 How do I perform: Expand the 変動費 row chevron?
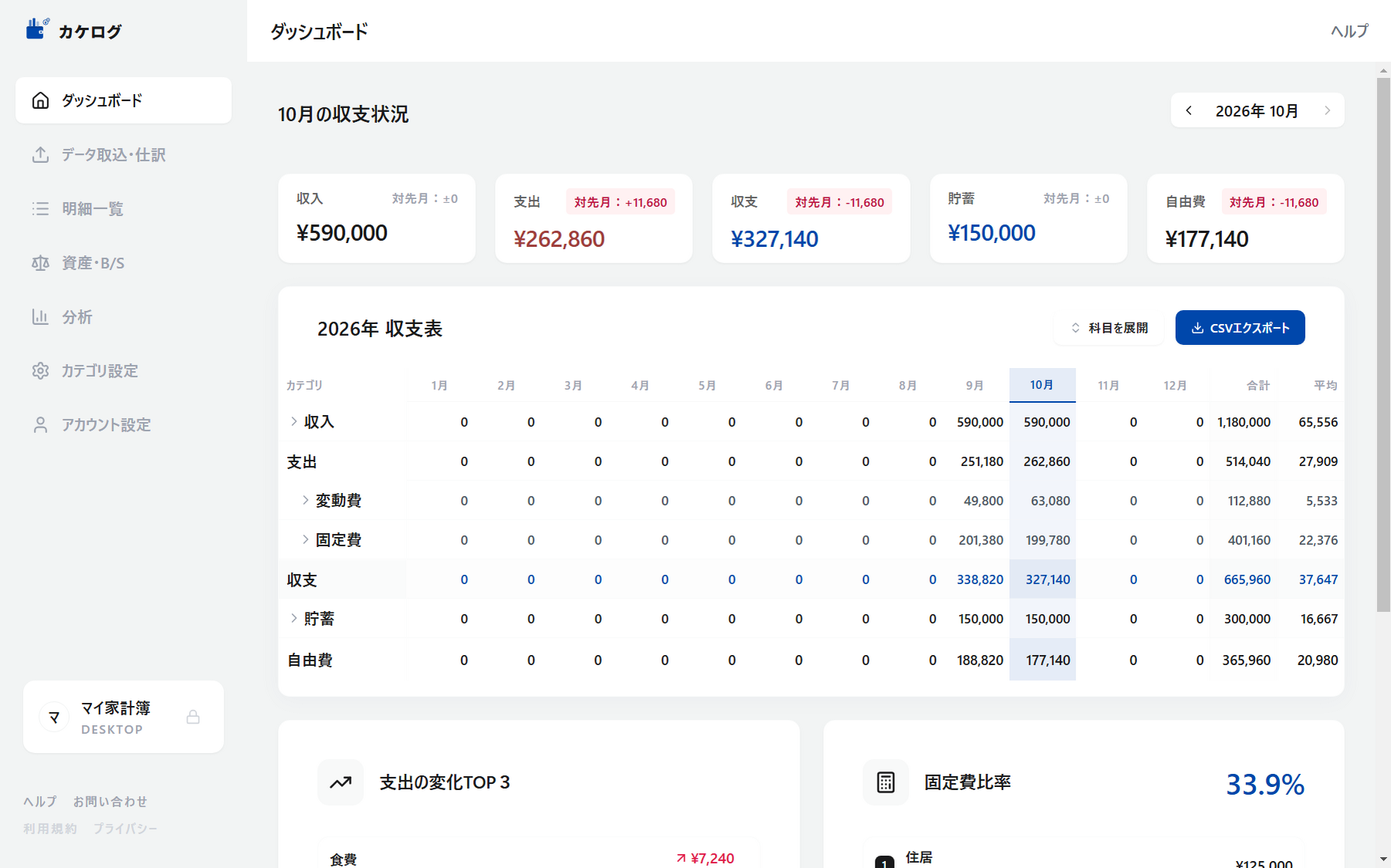305,500
